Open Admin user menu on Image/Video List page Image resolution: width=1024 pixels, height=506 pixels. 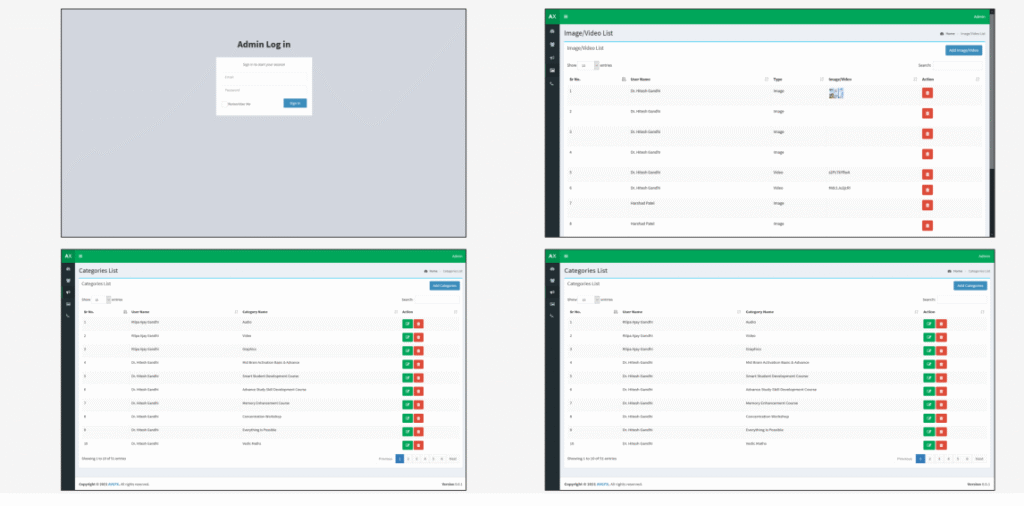(979, 17)
